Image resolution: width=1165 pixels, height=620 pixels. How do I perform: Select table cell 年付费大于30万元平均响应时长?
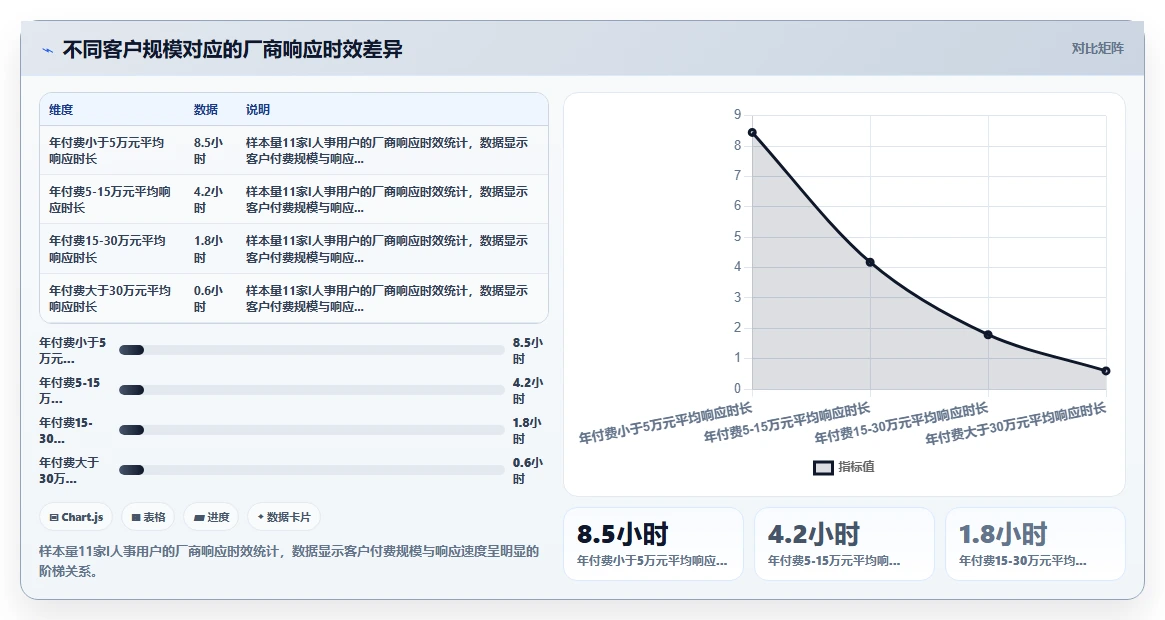pyautogui.click(x=110, y=298)
